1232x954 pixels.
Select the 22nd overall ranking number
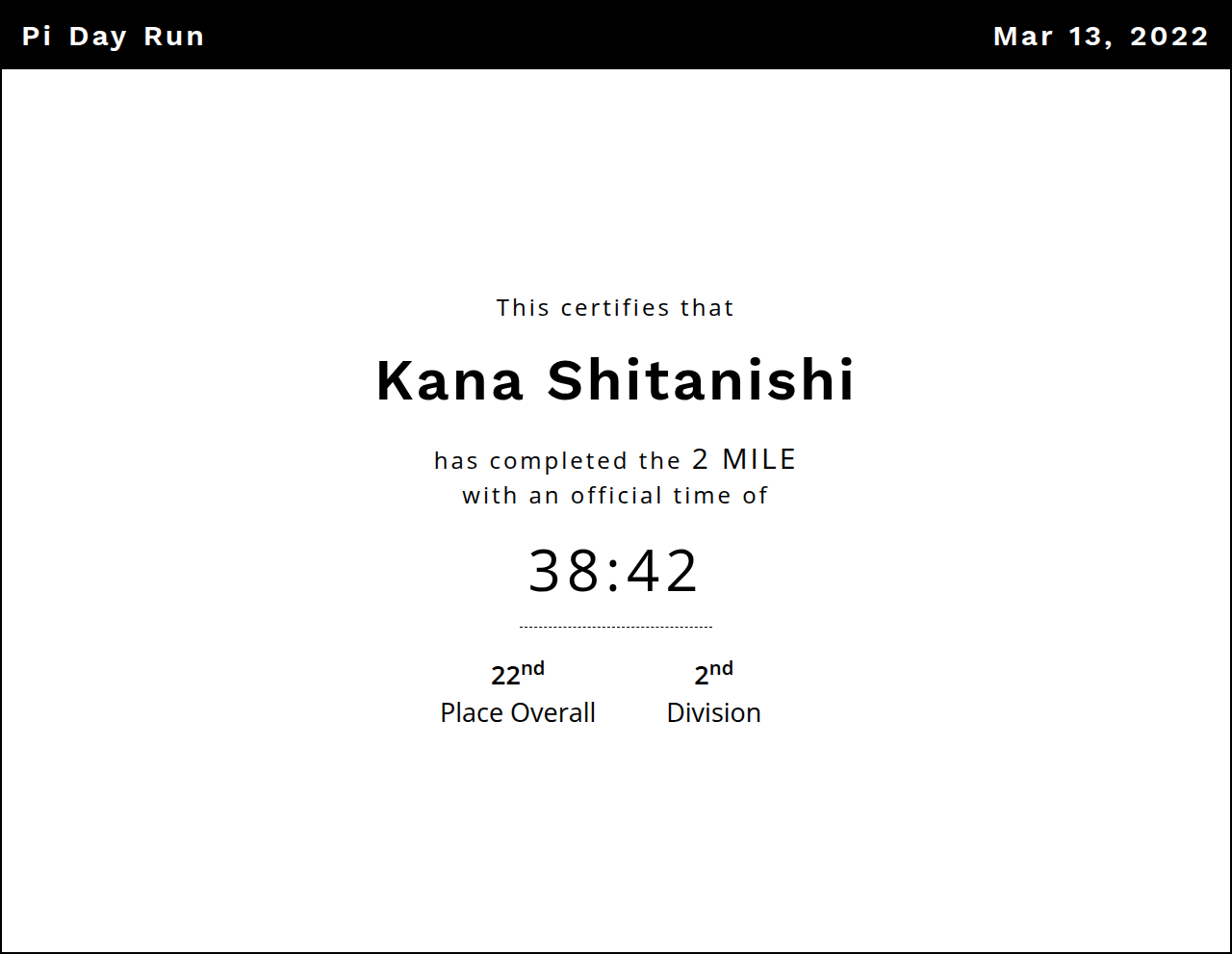click(x=517, y=674)
